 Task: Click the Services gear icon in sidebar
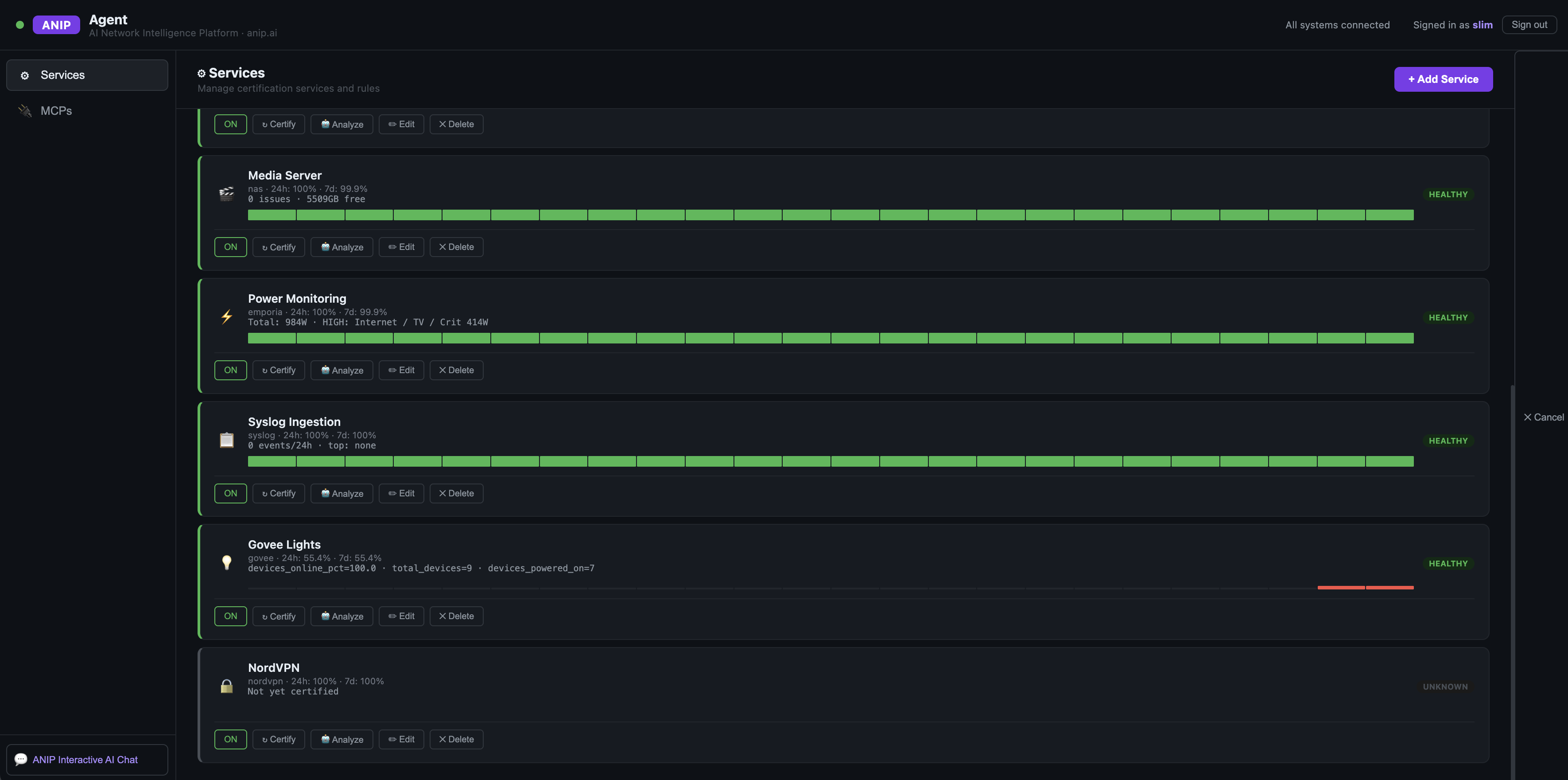click(25, 75)
